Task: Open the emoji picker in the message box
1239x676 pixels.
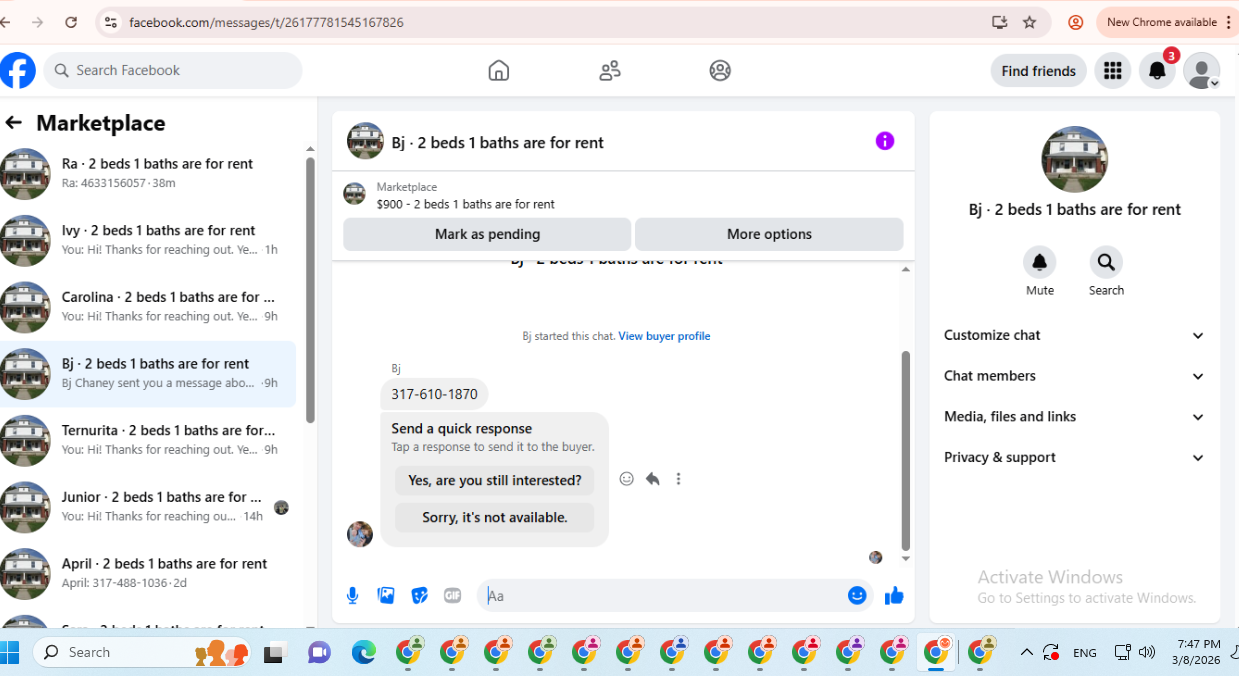Action: pyautogui.click(x=857, y=596)
